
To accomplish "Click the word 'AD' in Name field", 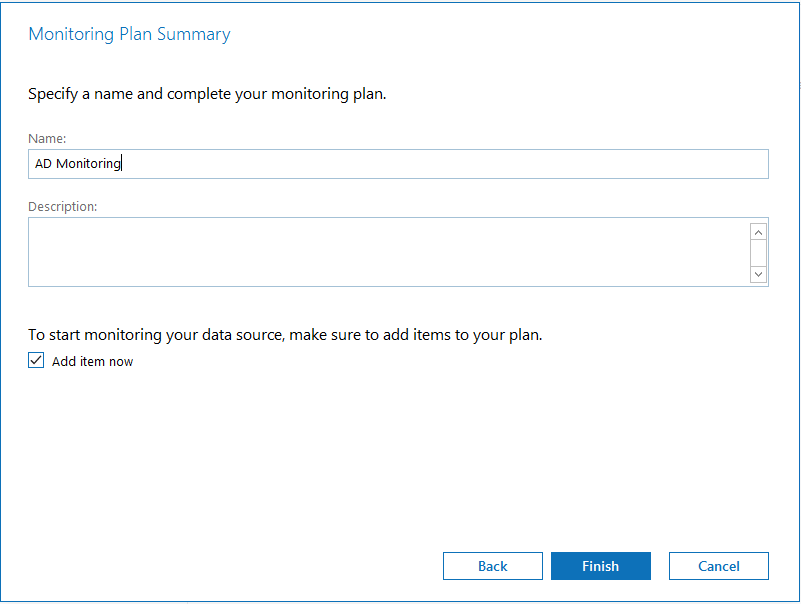I will 43,164.
